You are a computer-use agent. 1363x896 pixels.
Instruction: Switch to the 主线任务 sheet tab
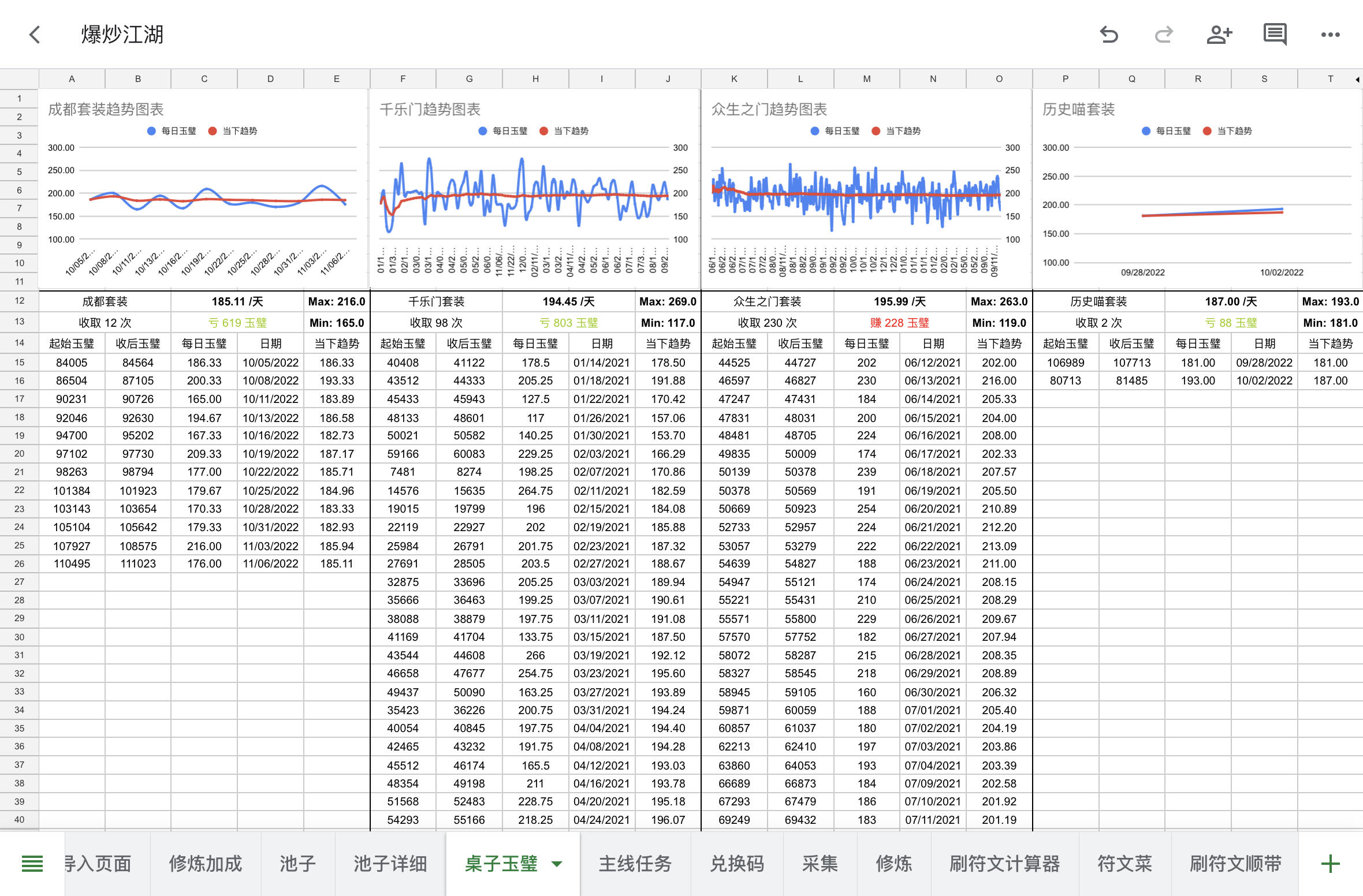635,864
